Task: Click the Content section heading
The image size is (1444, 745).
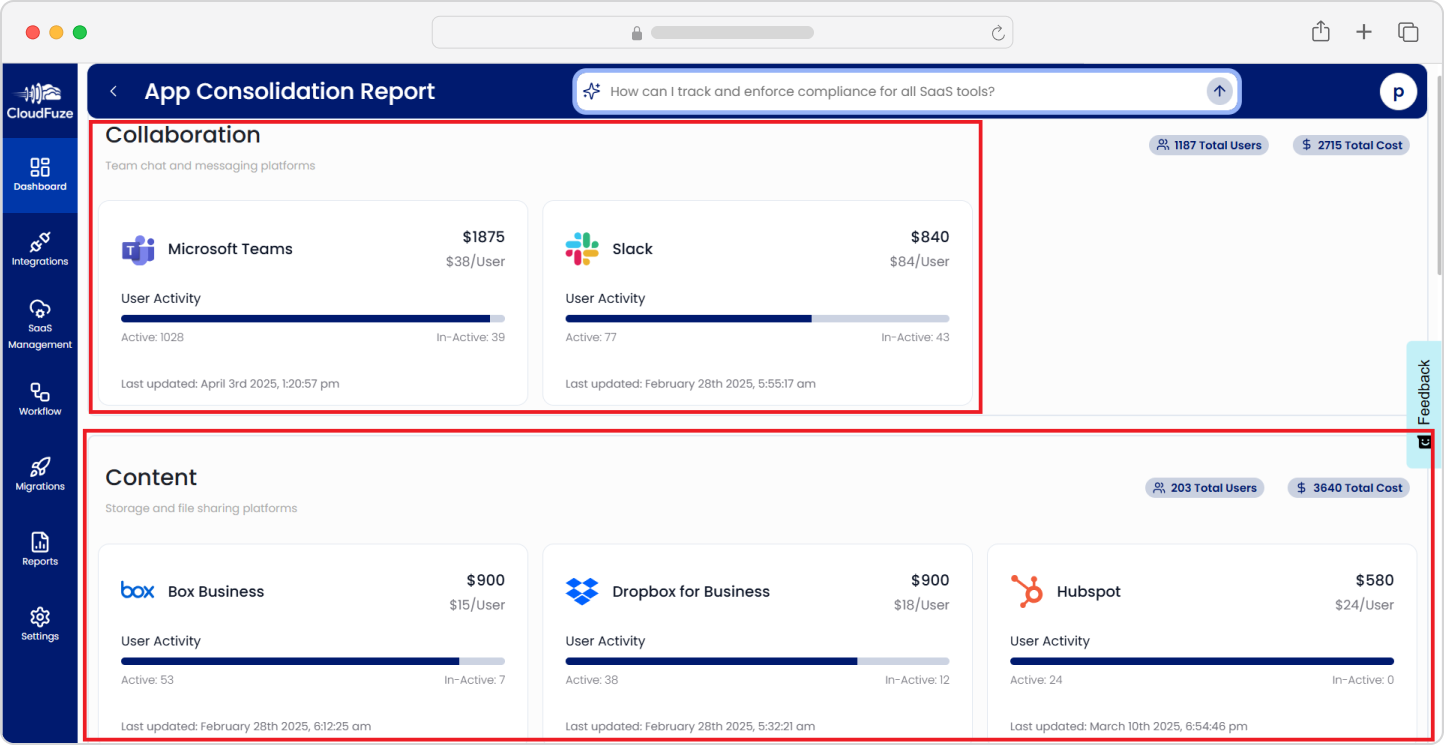Action: tap(151, 477)
